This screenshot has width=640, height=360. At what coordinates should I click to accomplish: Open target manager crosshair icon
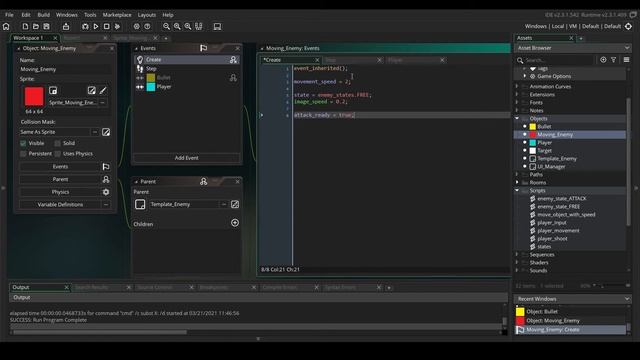pos(629,26)
